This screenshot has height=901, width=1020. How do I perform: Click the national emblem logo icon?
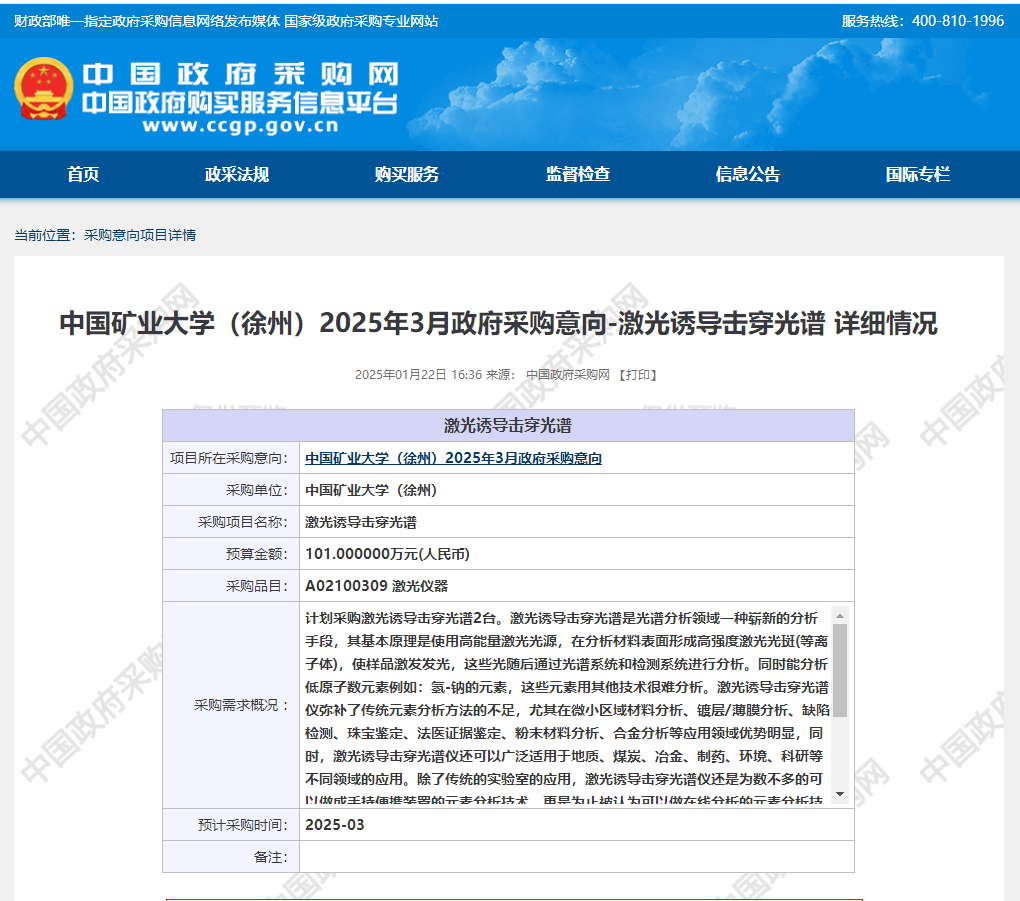pos(44,89)
